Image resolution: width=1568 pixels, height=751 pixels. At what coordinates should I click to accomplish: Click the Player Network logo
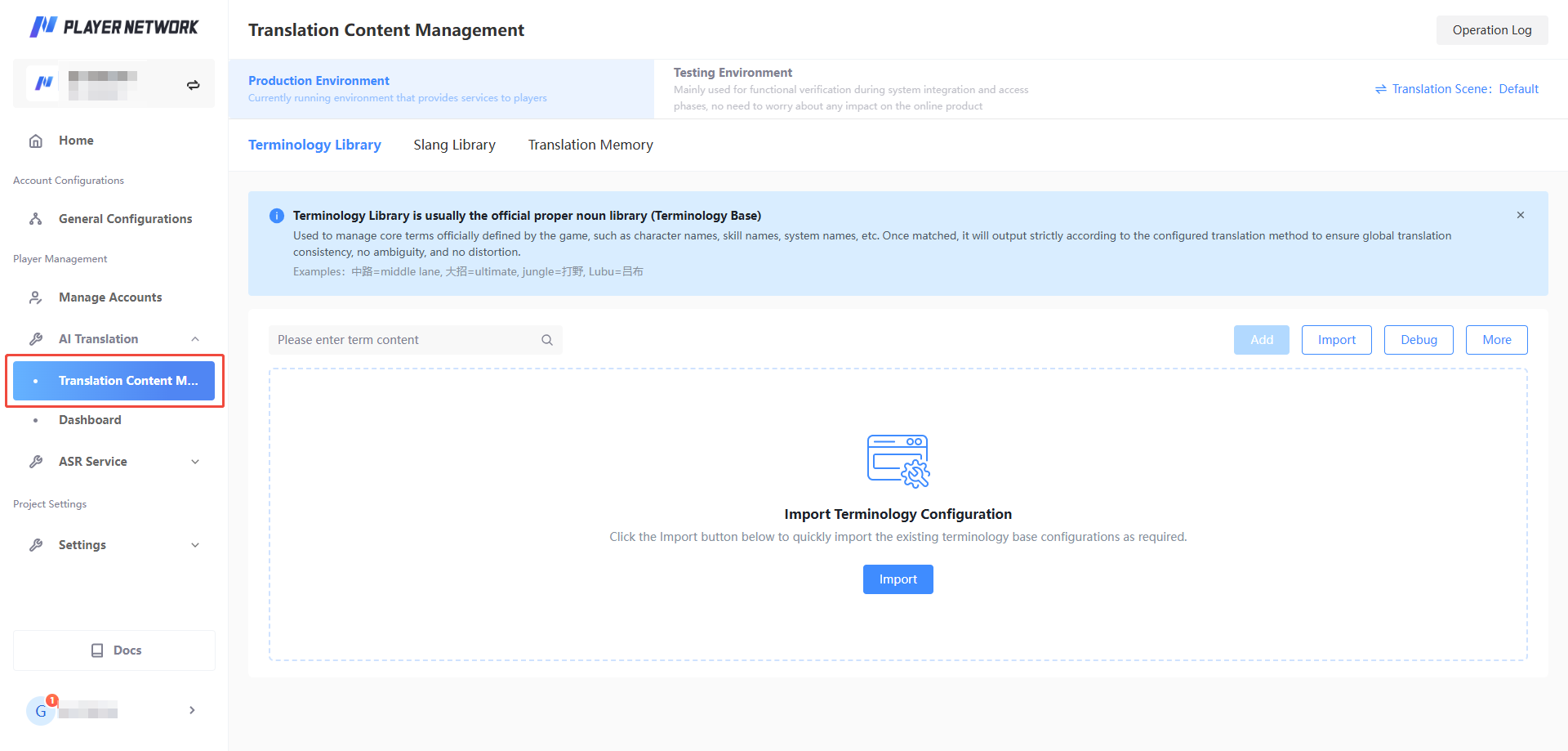(114, 27)
